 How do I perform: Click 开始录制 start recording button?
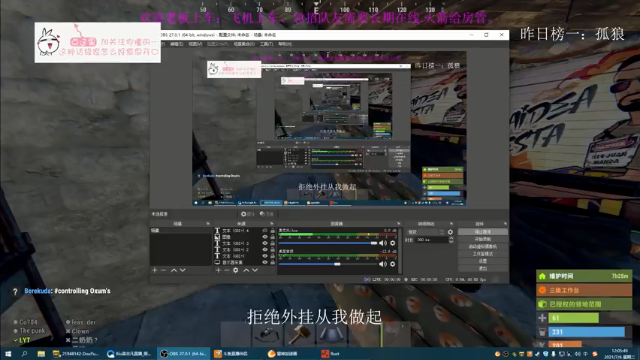482,239
